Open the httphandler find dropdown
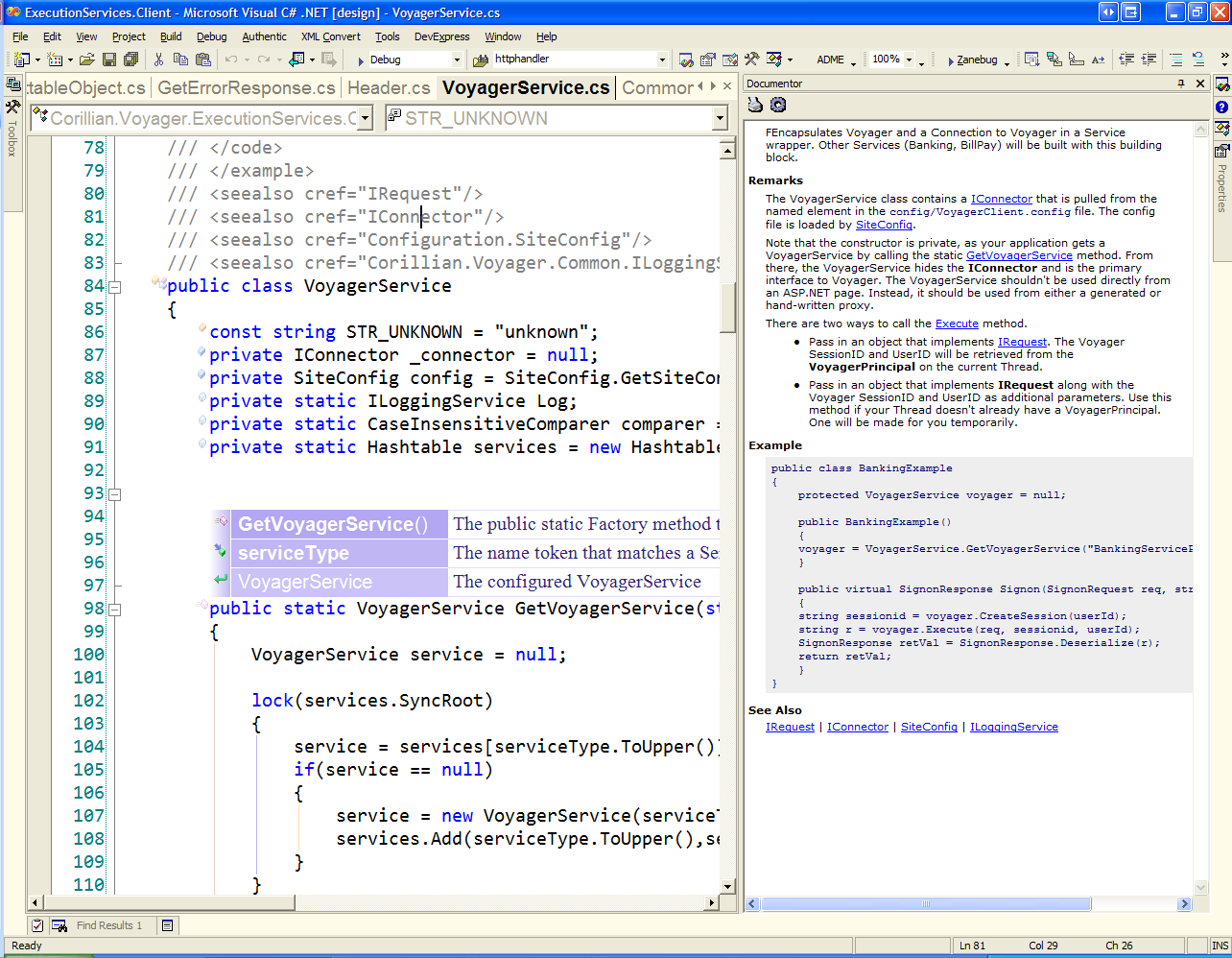The image size is (1232, 958). tap(662, 60)
